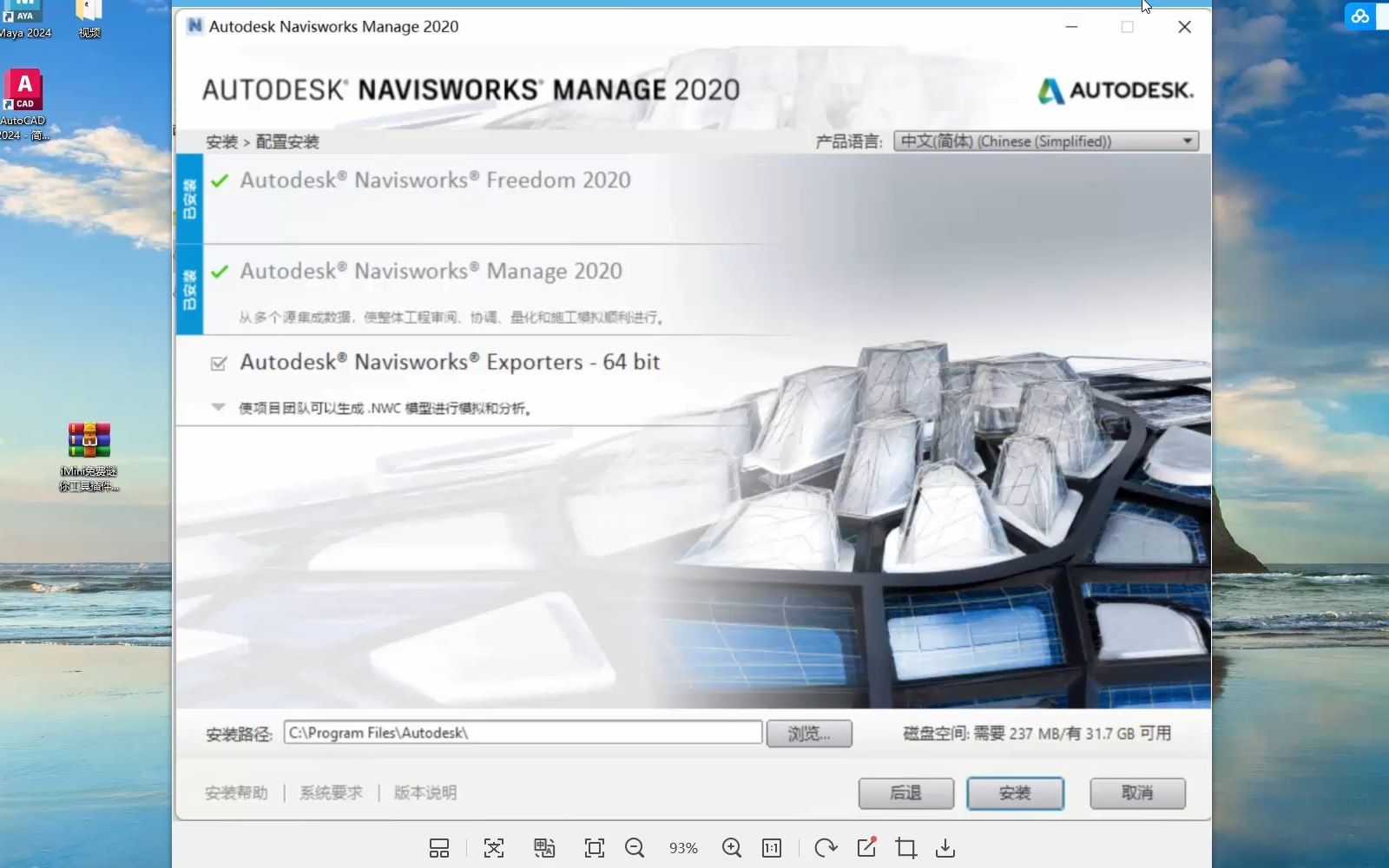This screenshot has width=1389, height=868.
Task: Select the zoom out magnifier icon
Action: coord(635,848)
